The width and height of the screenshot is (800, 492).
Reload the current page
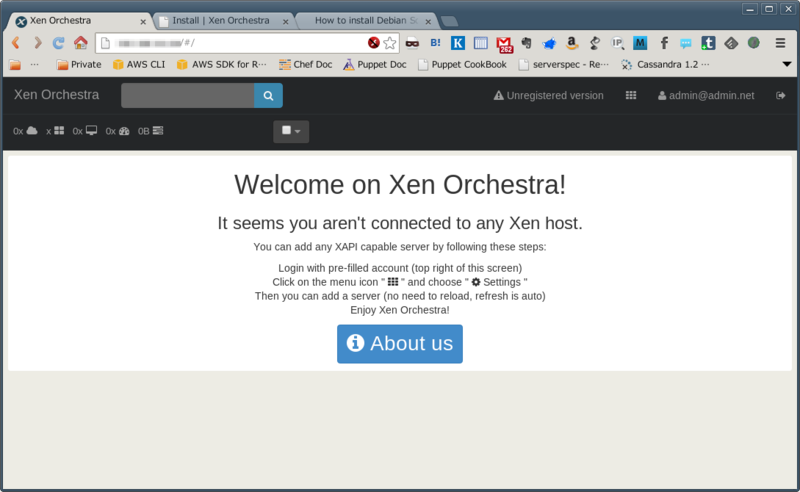59,43
